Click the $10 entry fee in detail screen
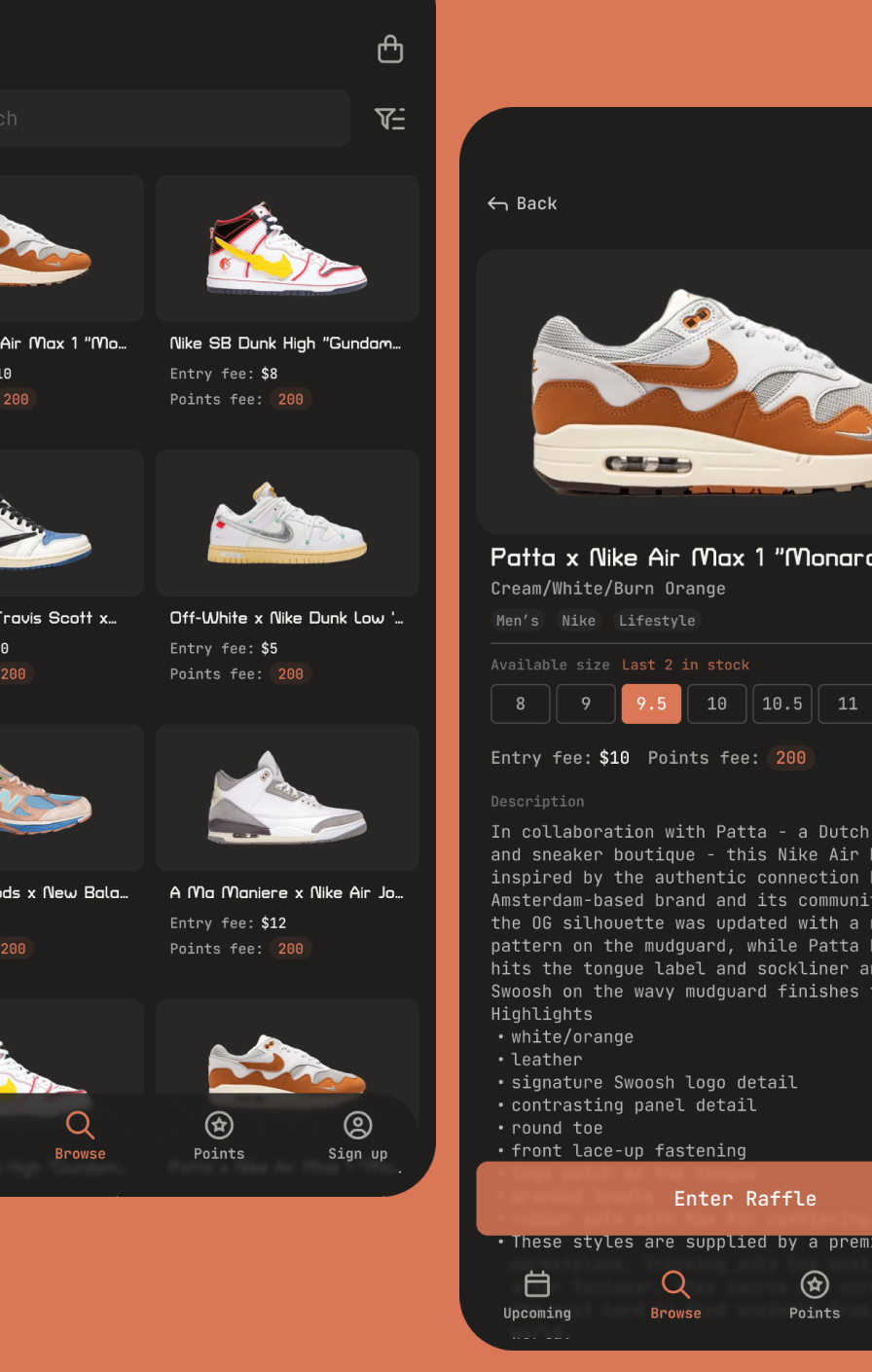The height and width of the screenshot is (1372, 872). 614,758
